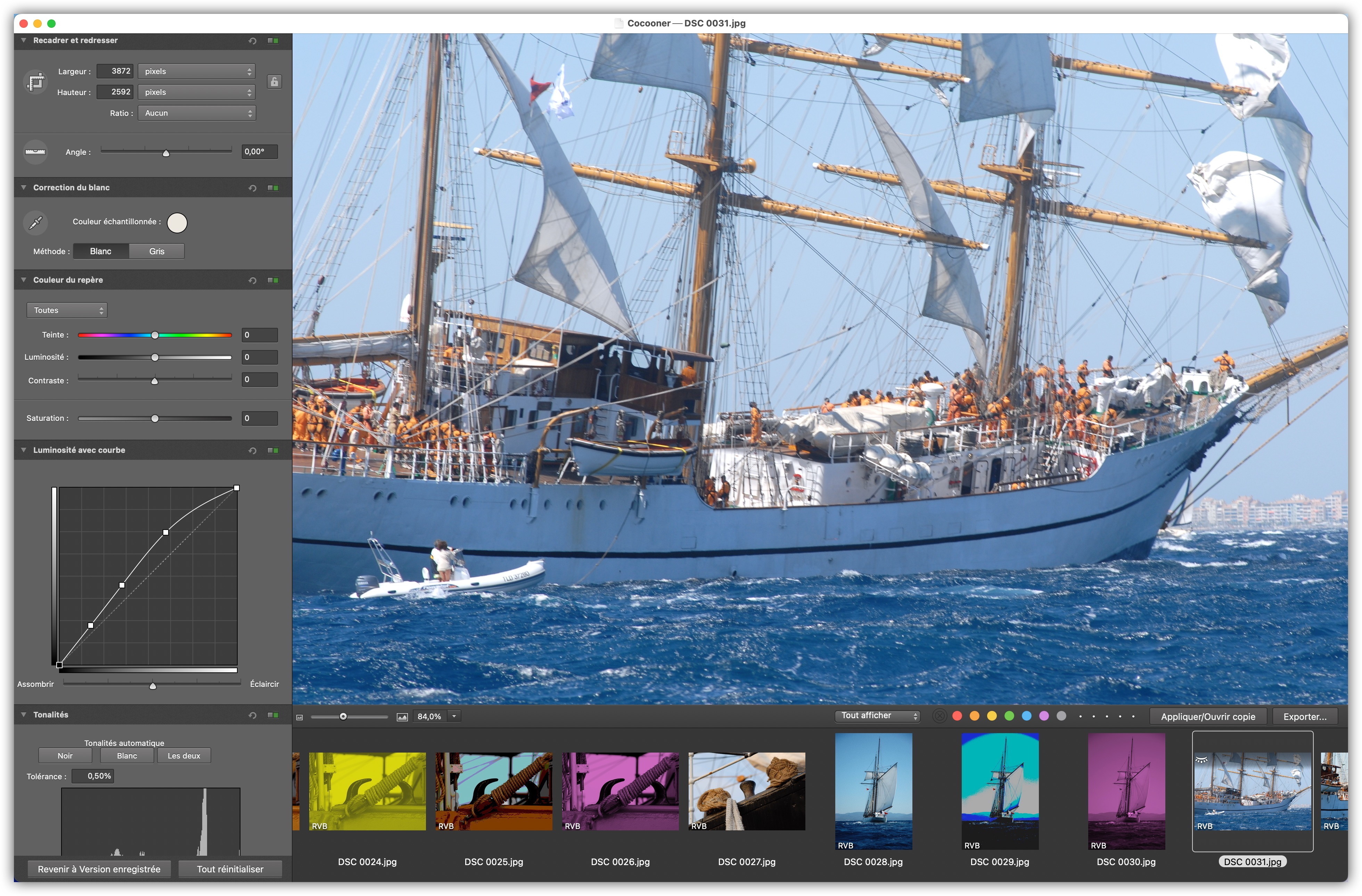Click the Largeur input field 3872
The width and height of the screenshot is (1362, 896).
pos(115,72)
